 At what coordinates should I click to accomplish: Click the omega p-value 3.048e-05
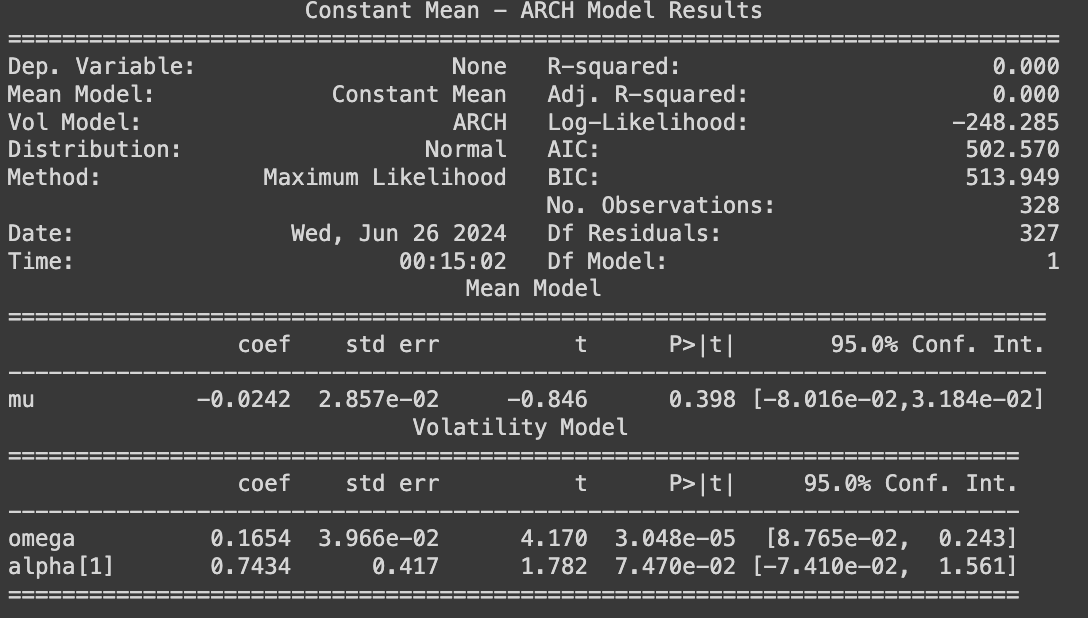click(x=675, y=538)
